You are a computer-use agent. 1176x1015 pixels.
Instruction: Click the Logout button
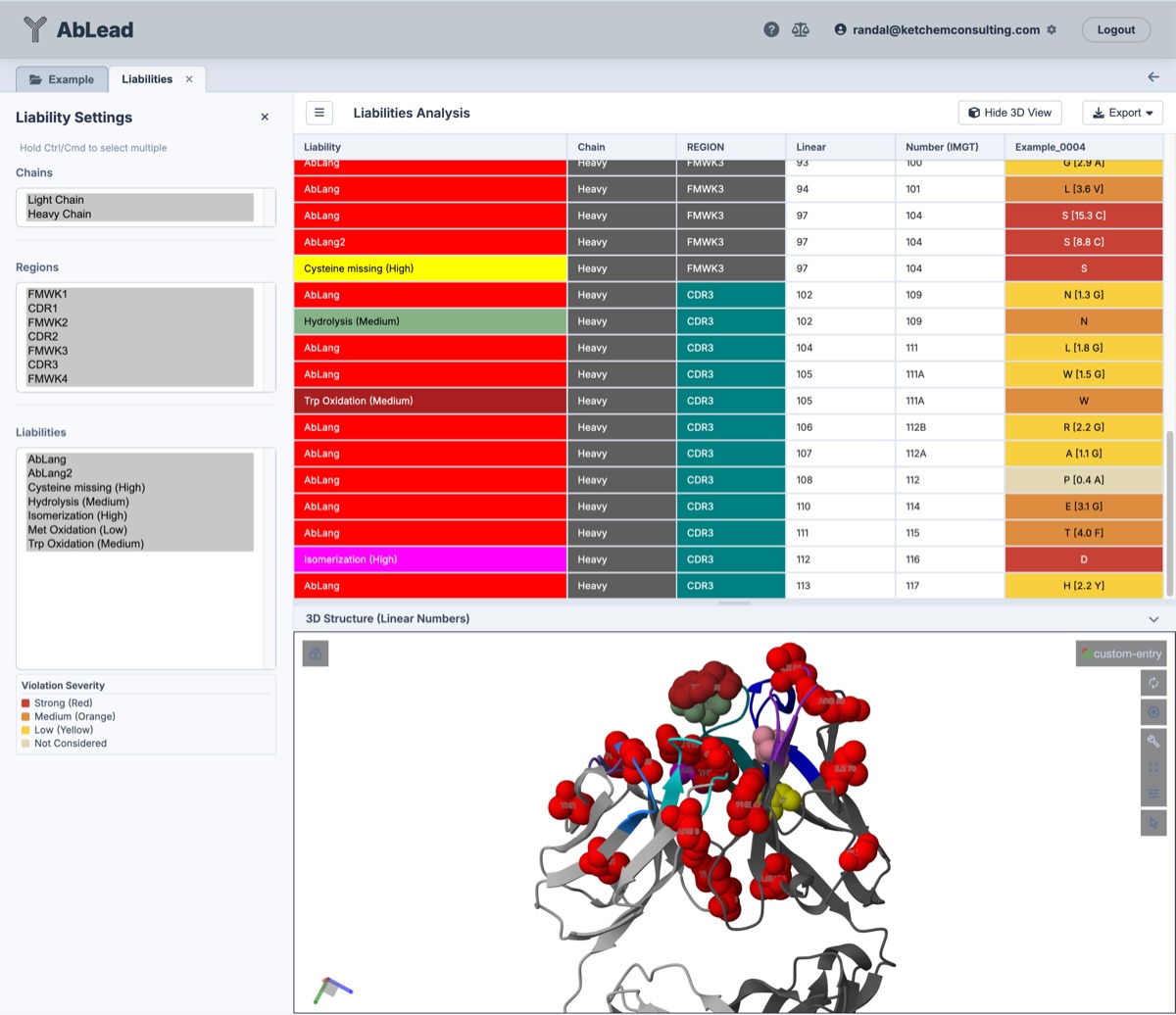coord(1115,29)
